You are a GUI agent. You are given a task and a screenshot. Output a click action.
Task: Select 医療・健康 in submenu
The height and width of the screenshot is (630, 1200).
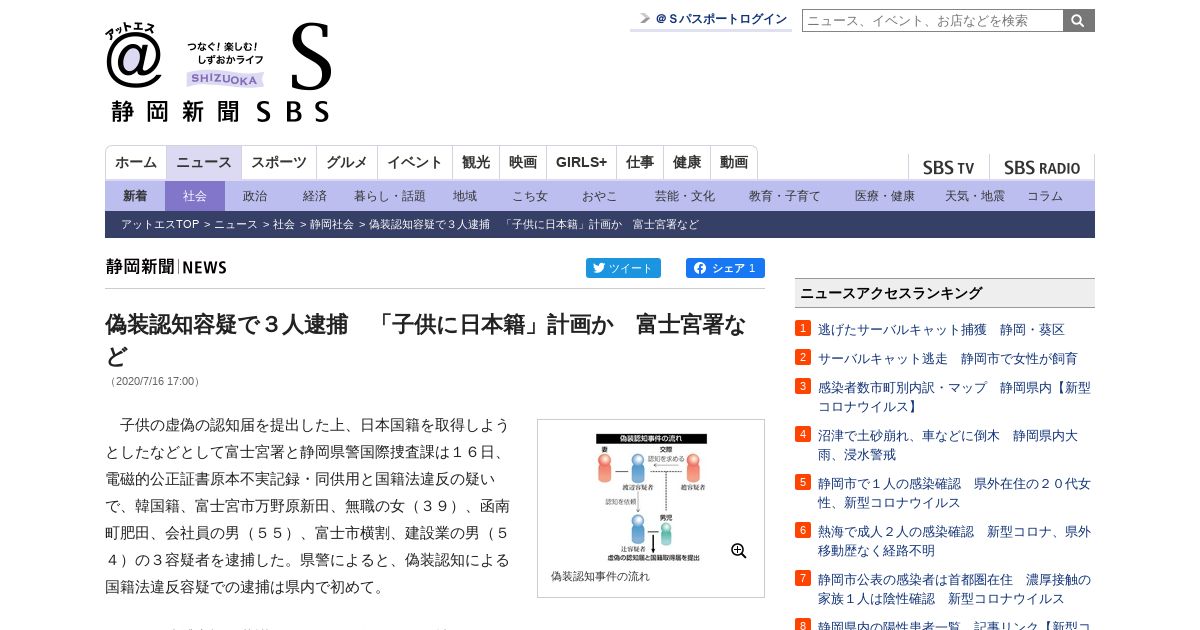point(885,196)
